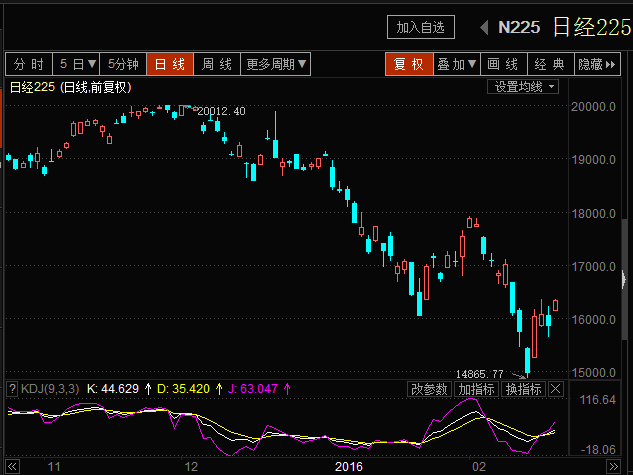
Task: Click 改参数 to edit KDJ parameters
Action: [429, 389]
